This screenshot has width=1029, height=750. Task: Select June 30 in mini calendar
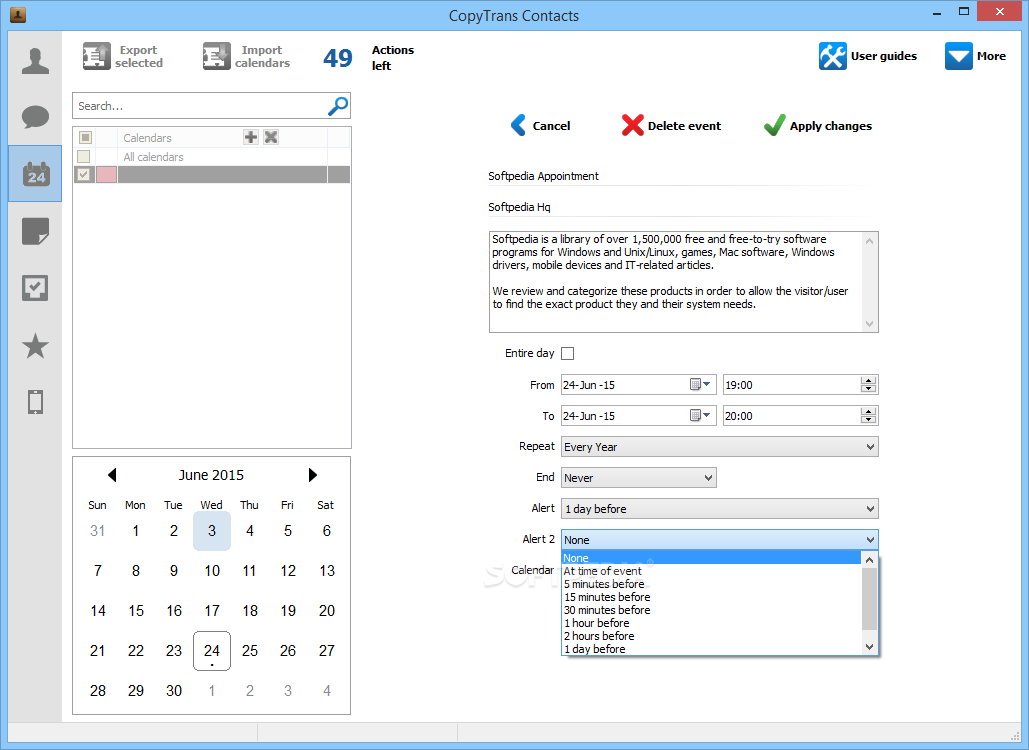174,691
